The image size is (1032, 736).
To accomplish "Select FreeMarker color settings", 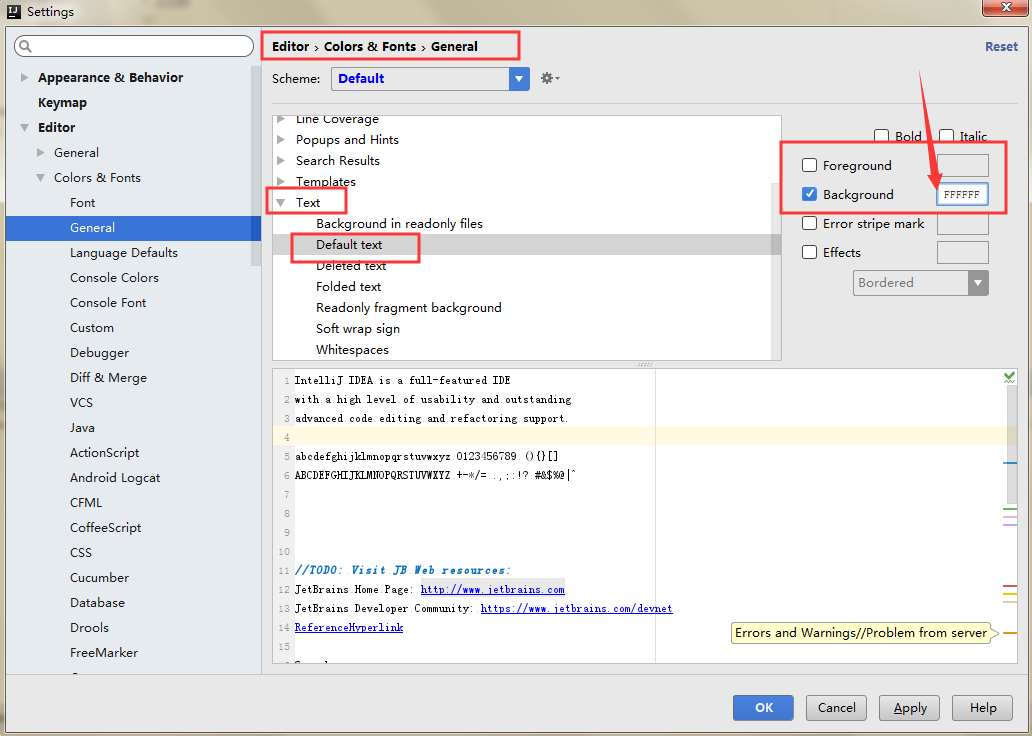I will [104, 652].
